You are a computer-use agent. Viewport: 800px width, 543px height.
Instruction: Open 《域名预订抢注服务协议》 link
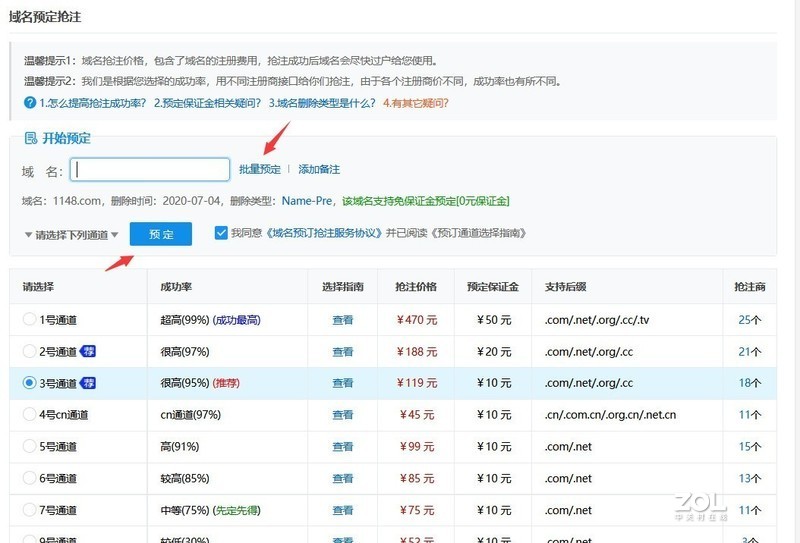[323, 233]
